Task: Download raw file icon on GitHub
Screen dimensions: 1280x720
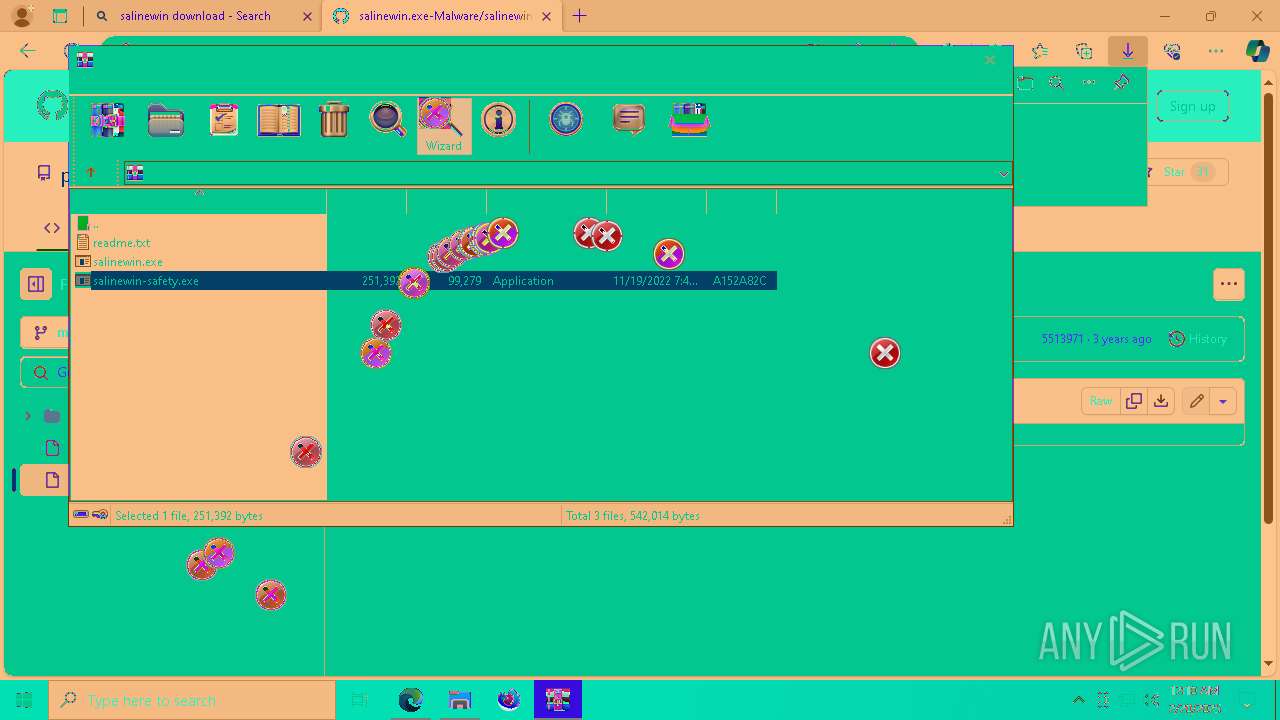Action: [x=1161, y=401]
